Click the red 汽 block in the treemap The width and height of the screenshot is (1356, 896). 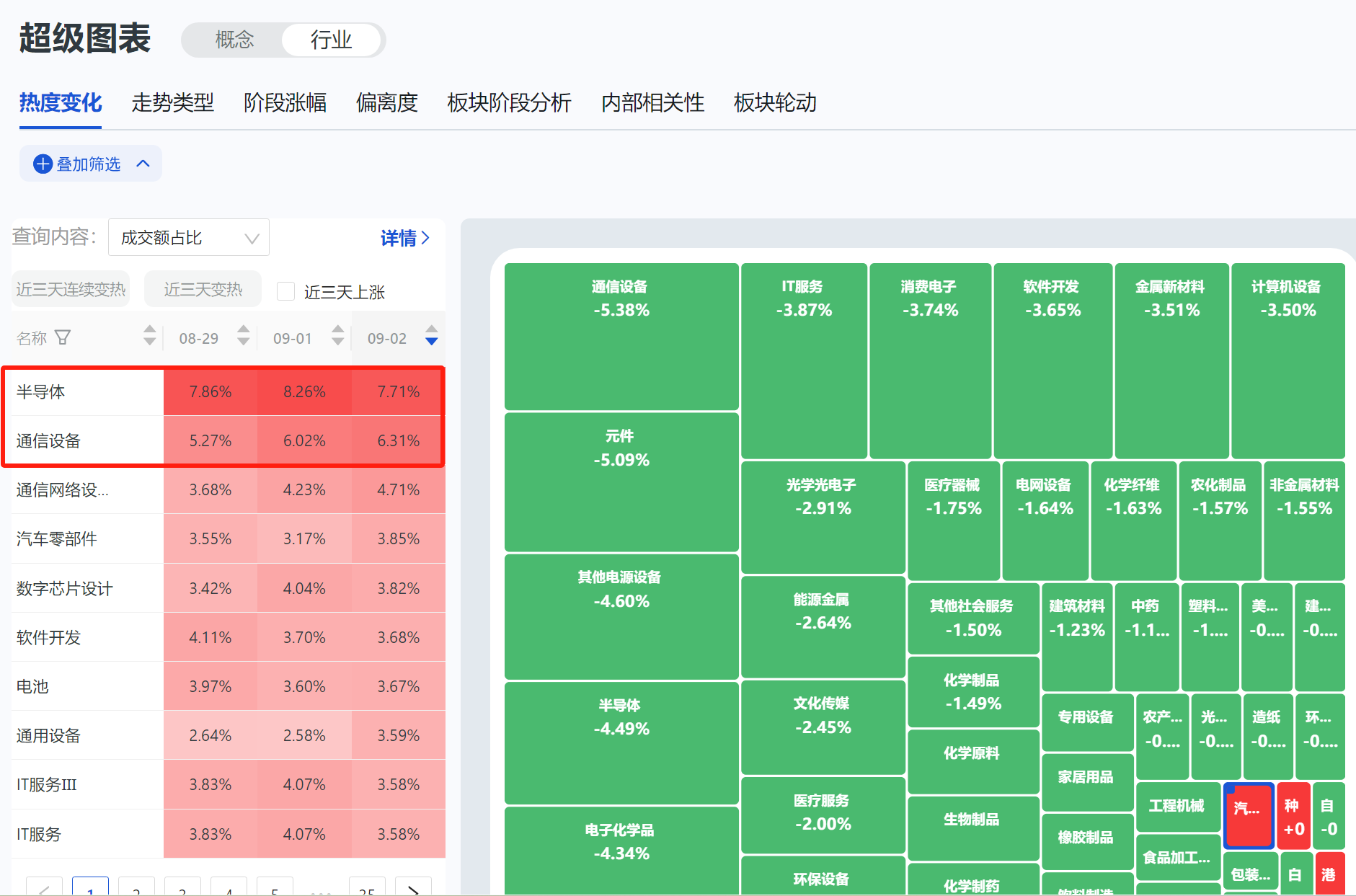(x=1248, y=815)
